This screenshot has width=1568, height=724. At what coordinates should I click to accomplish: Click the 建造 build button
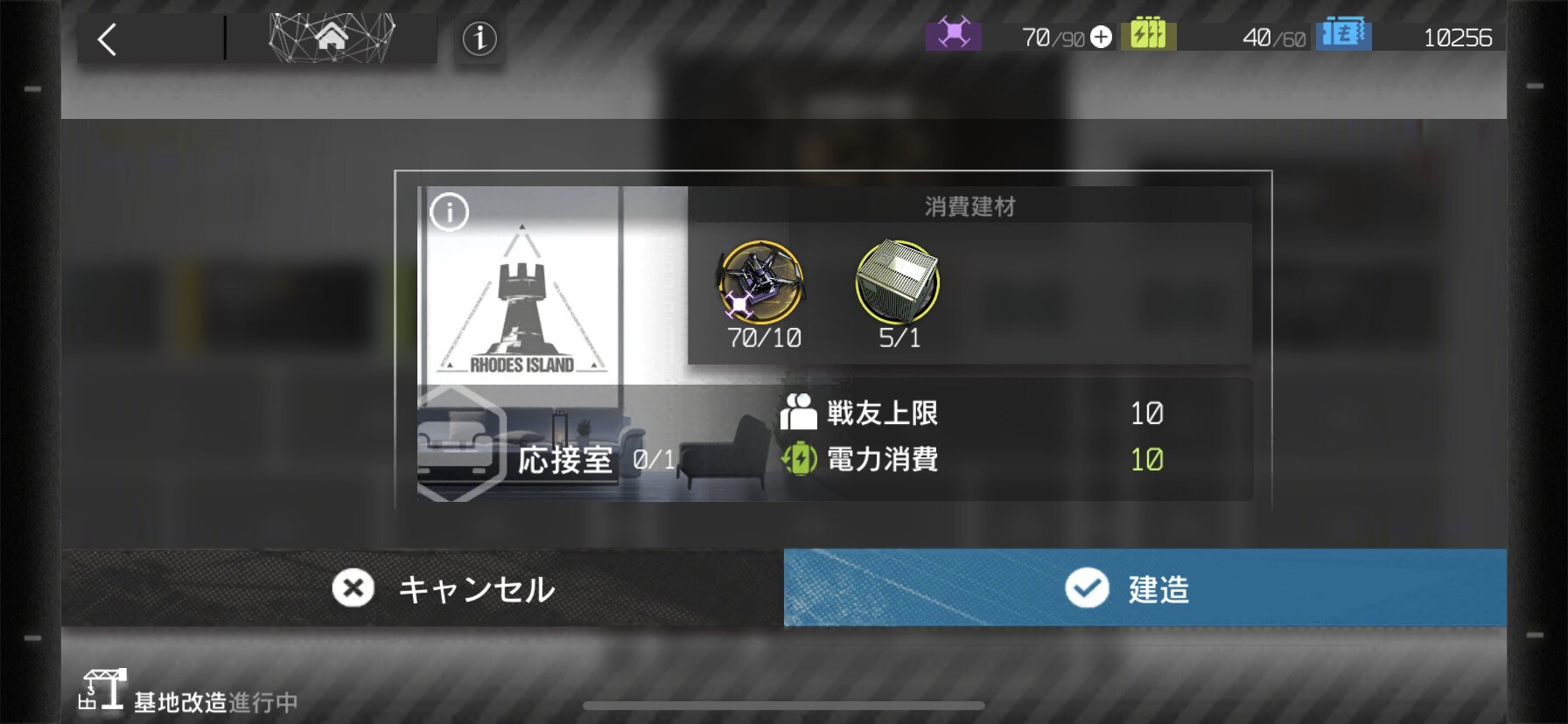[x=1144, y=588]
